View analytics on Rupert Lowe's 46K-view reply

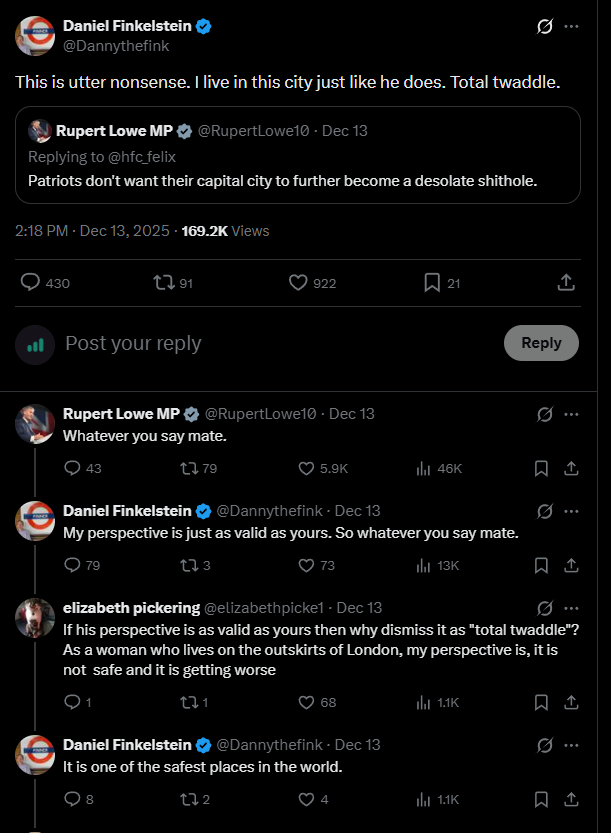click(x=423, y=468)
